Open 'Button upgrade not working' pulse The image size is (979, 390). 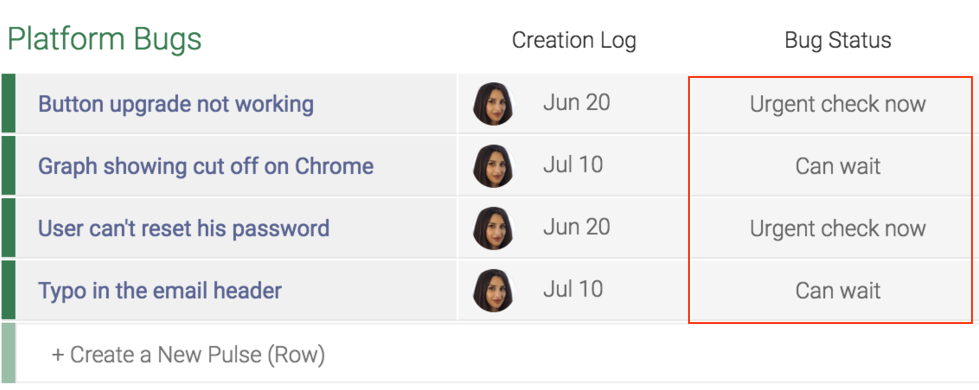point(176,104)
